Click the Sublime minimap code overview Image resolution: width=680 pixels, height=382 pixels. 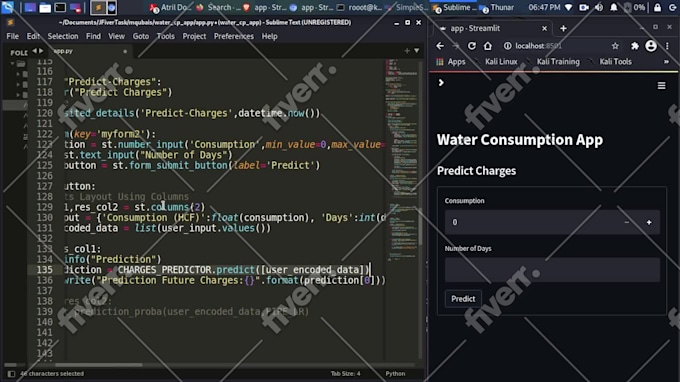click(x=402, y=160)
